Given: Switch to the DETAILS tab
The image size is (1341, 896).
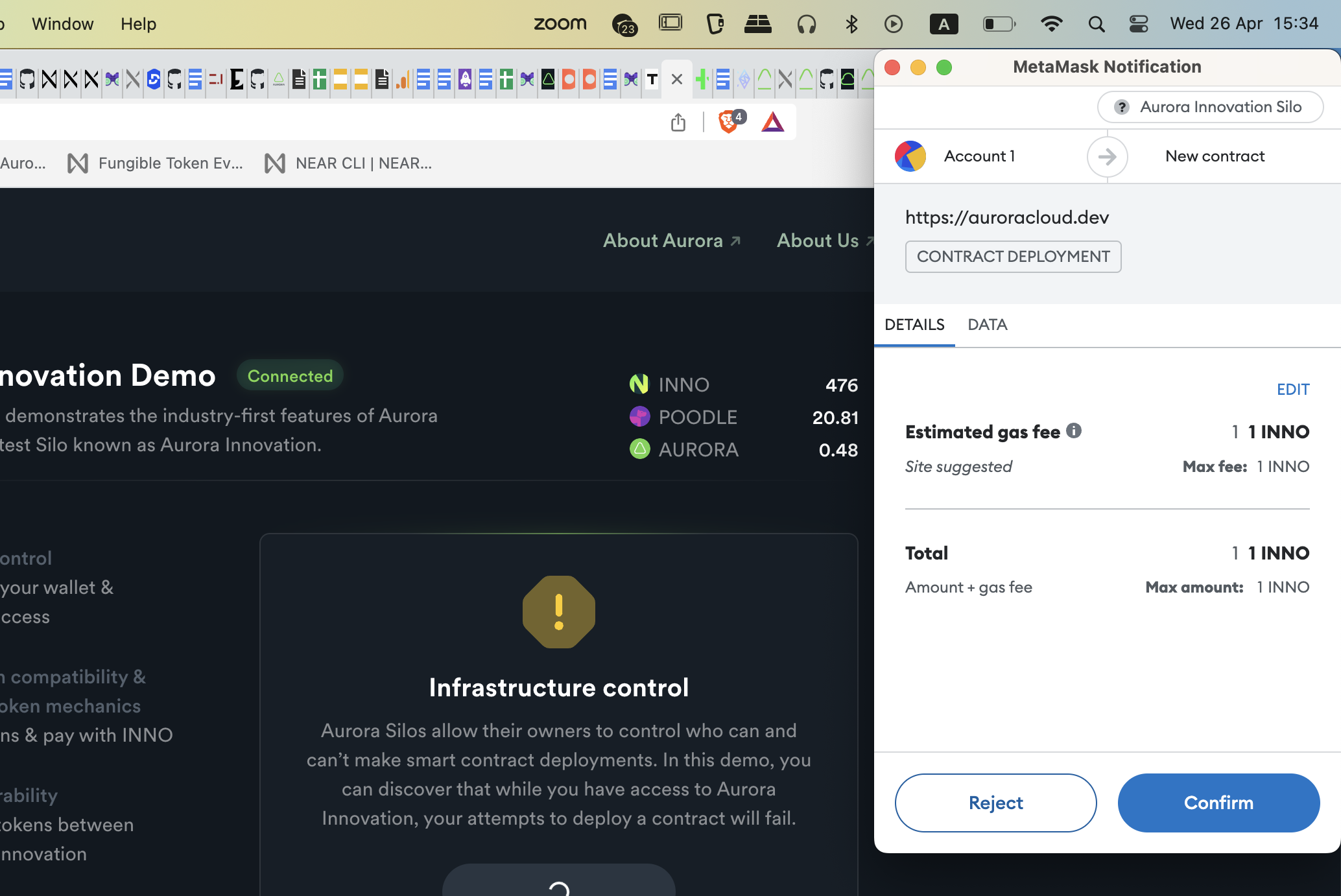Looking at the screenshot, I should coord(914,325).
